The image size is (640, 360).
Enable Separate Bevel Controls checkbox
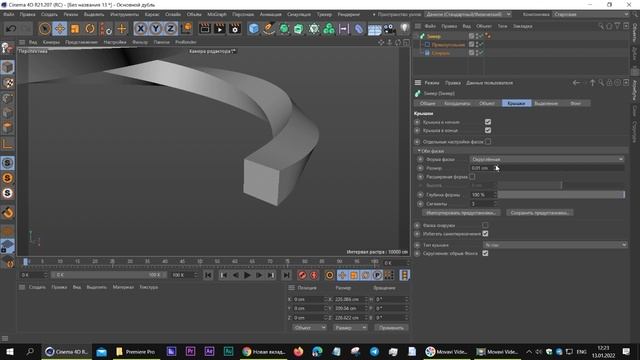point(488,142)
